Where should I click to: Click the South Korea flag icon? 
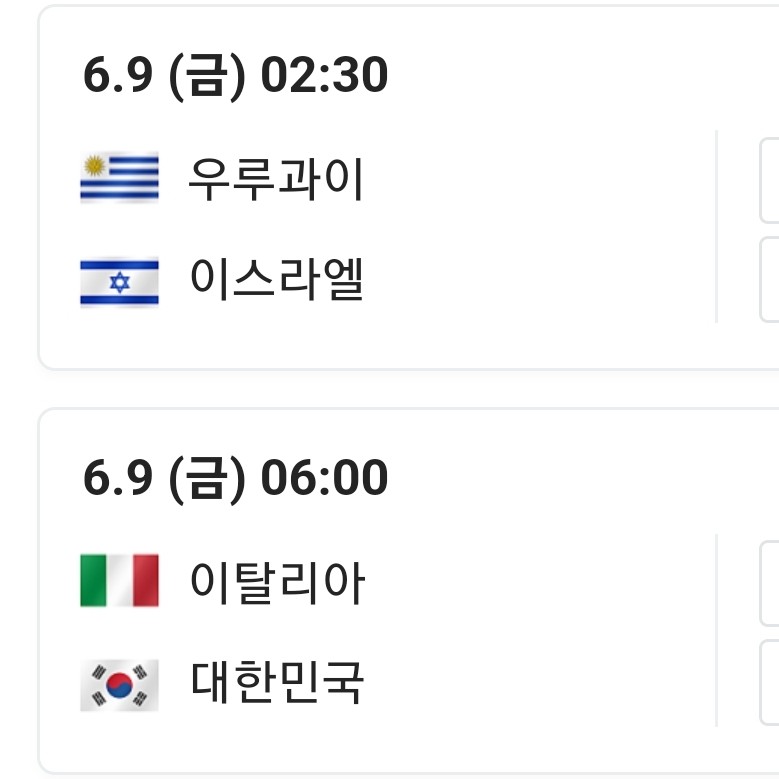click(119, 684)
